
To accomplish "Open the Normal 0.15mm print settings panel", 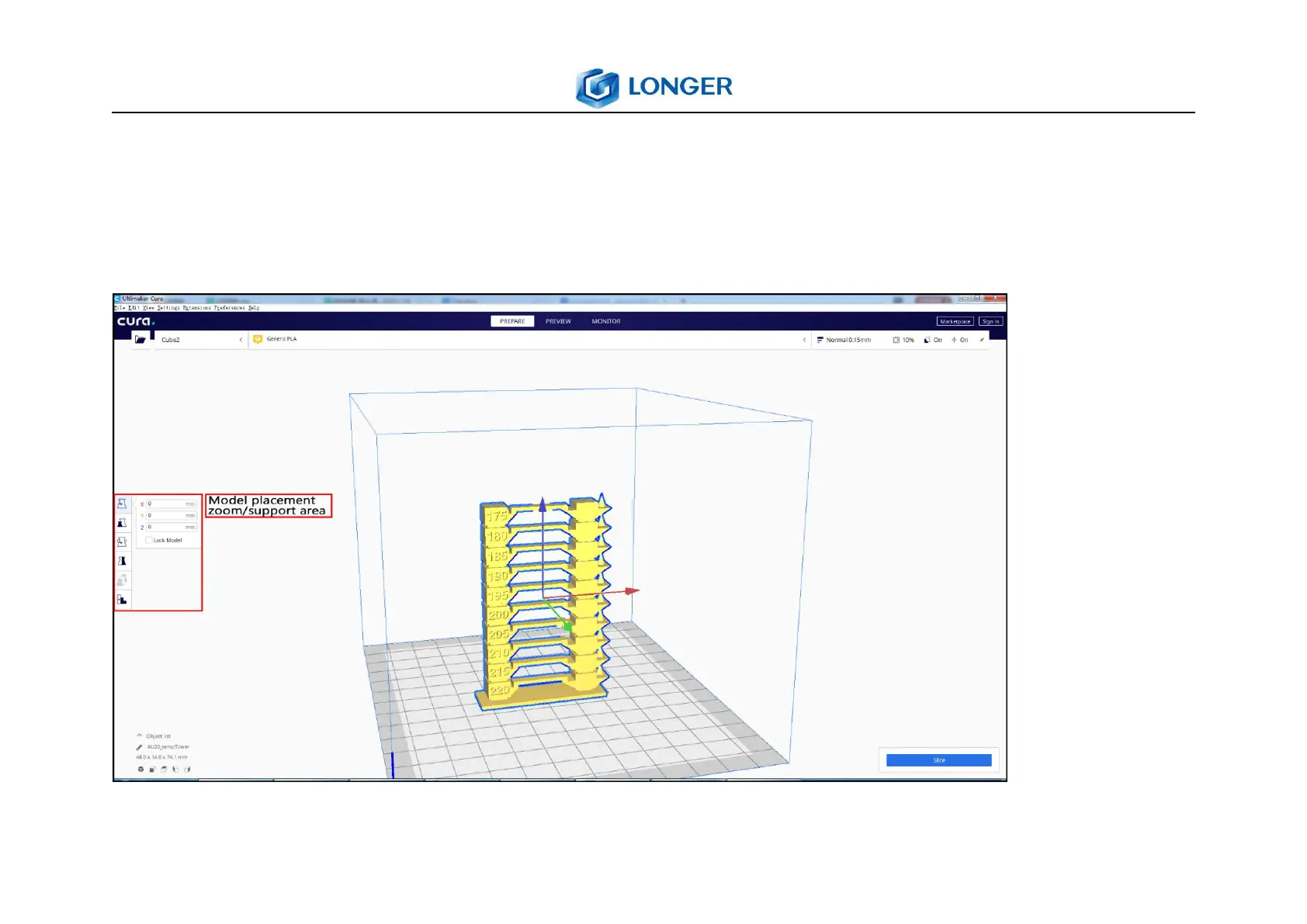I will [900, 340].
